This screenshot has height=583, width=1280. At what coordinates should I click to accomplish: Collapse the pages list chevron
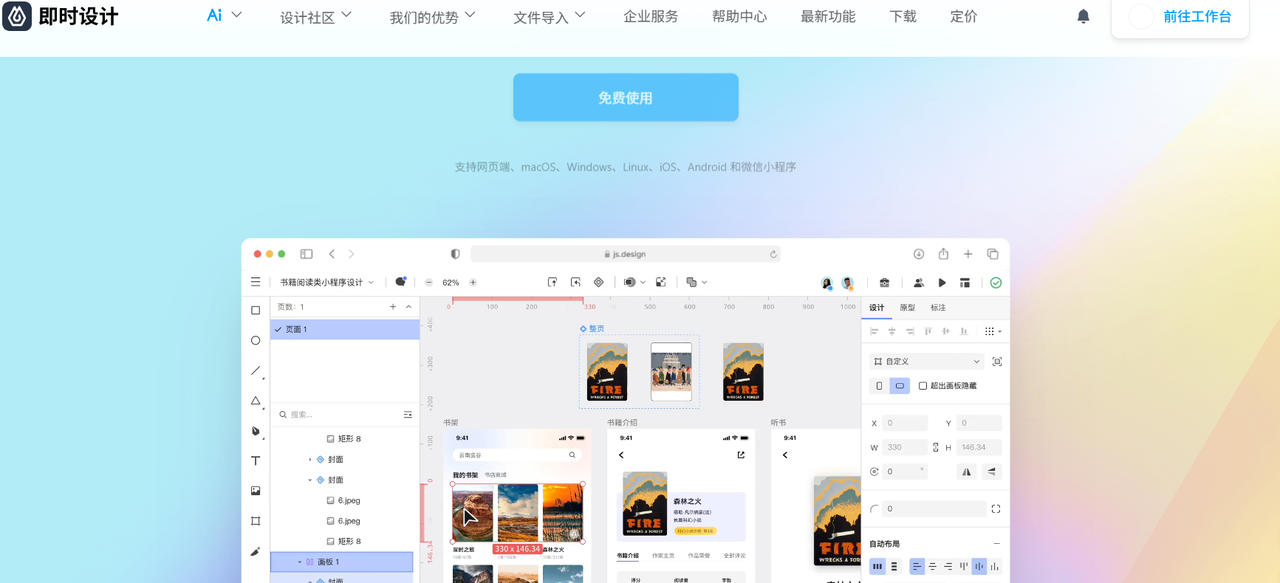[408, 307]
